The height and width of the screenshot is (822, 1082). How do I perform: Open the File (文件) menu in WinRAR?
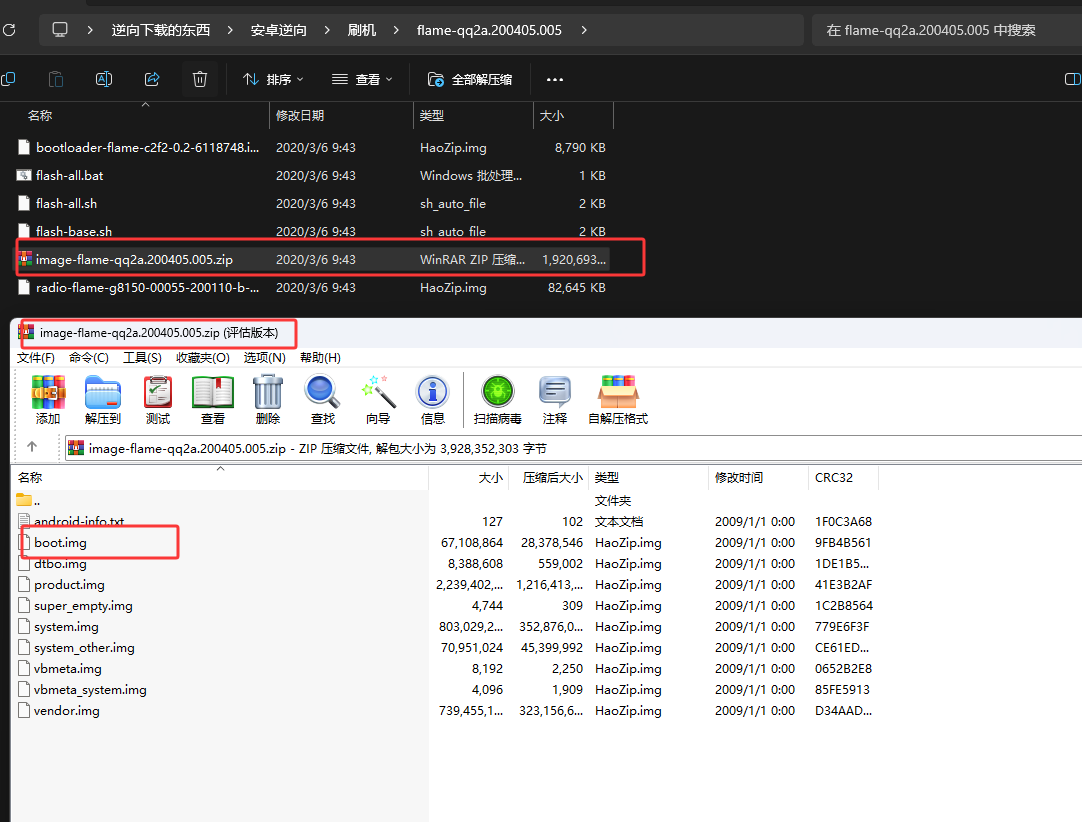click(36, 358)
